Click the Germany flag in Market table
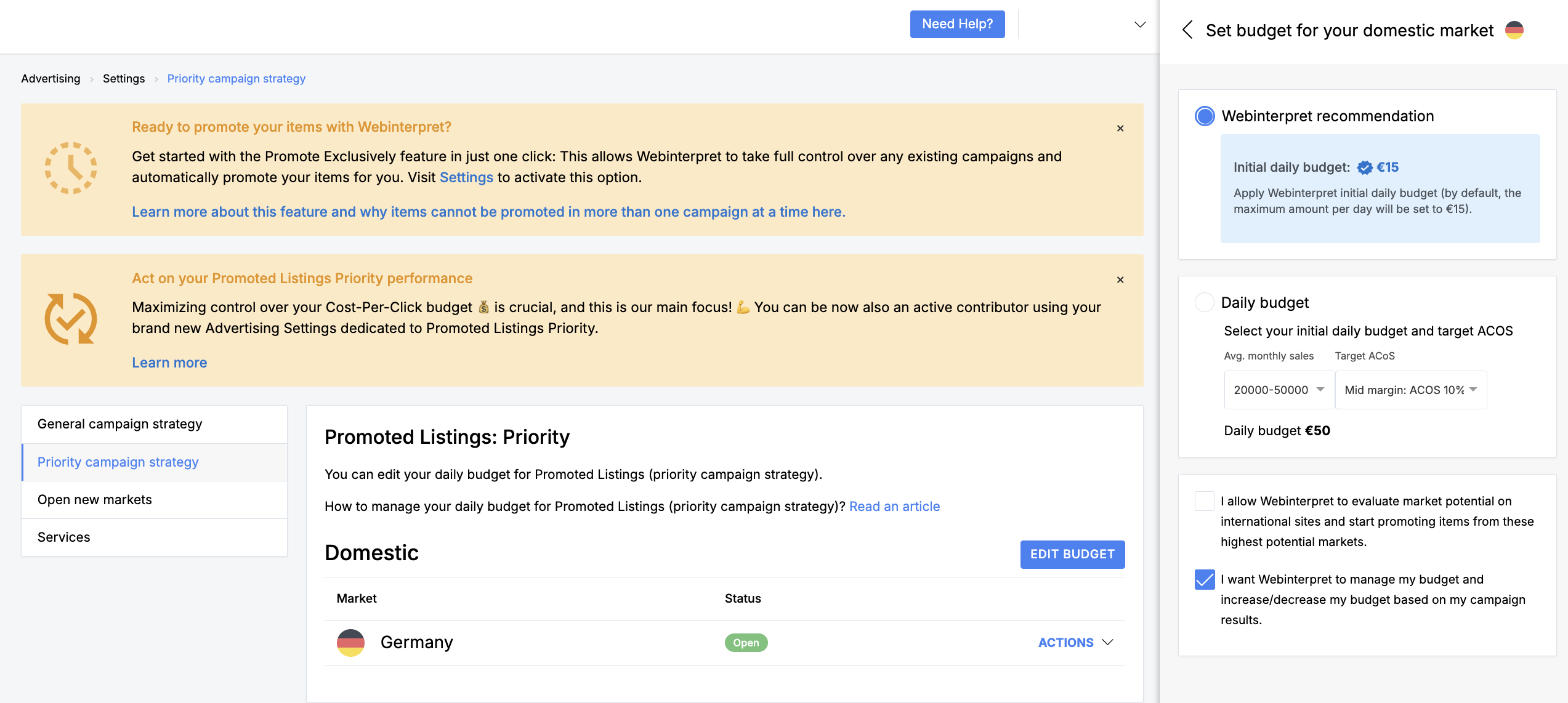This screenshot has height=703, width=1568. [350, 643]
